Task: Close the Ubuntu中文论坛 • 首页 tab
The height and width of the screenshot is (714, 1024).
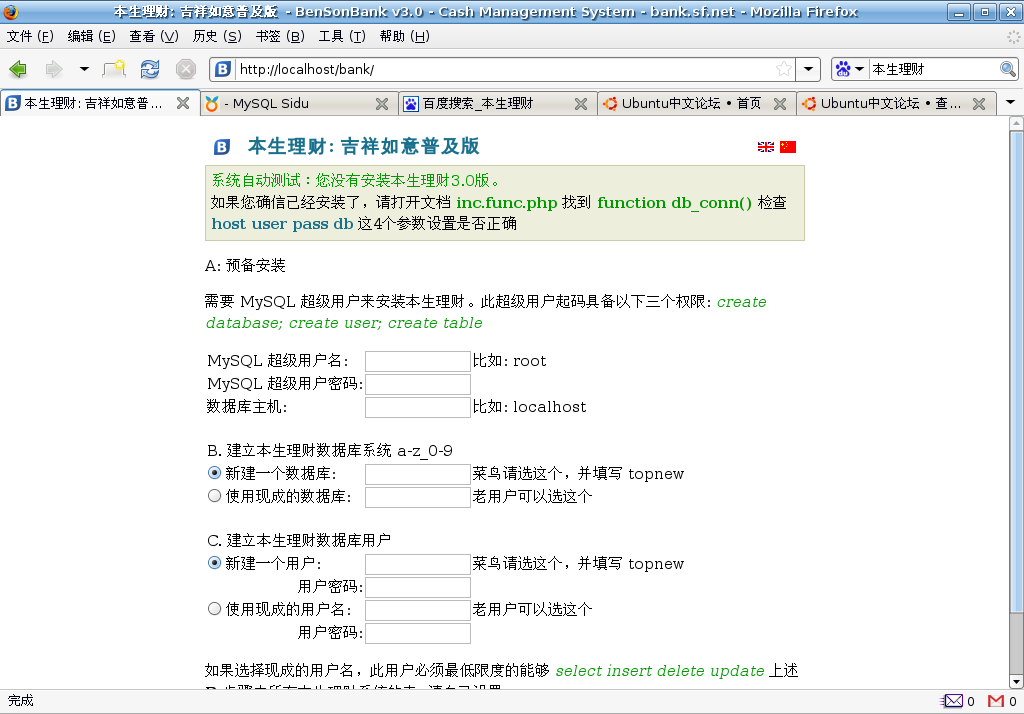Action: (780, 103)
